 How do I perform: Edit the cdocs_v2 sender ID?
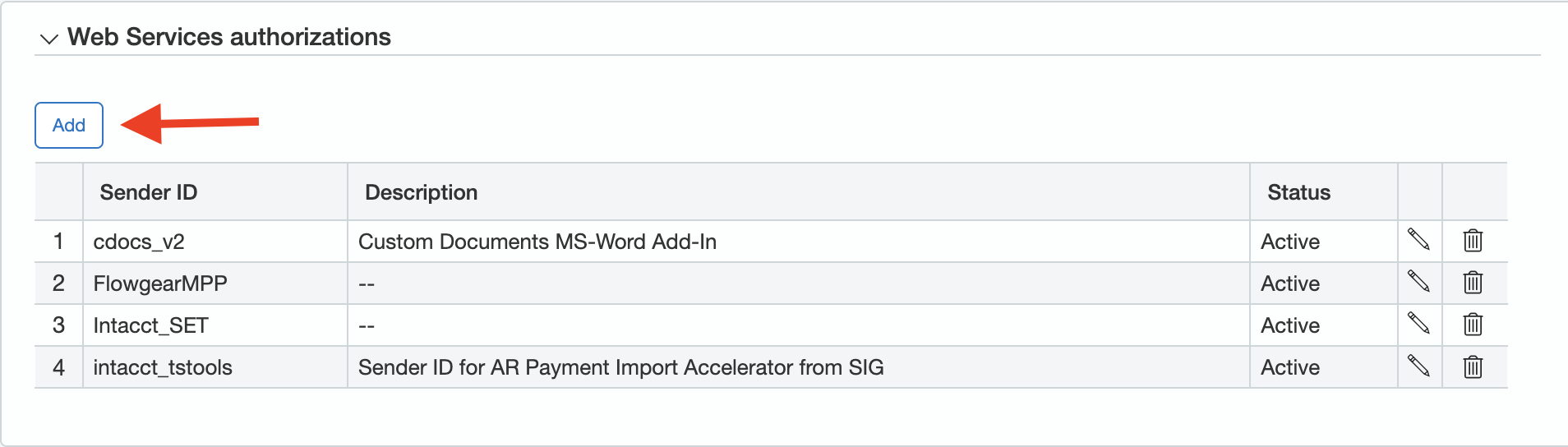(1418, 240)
